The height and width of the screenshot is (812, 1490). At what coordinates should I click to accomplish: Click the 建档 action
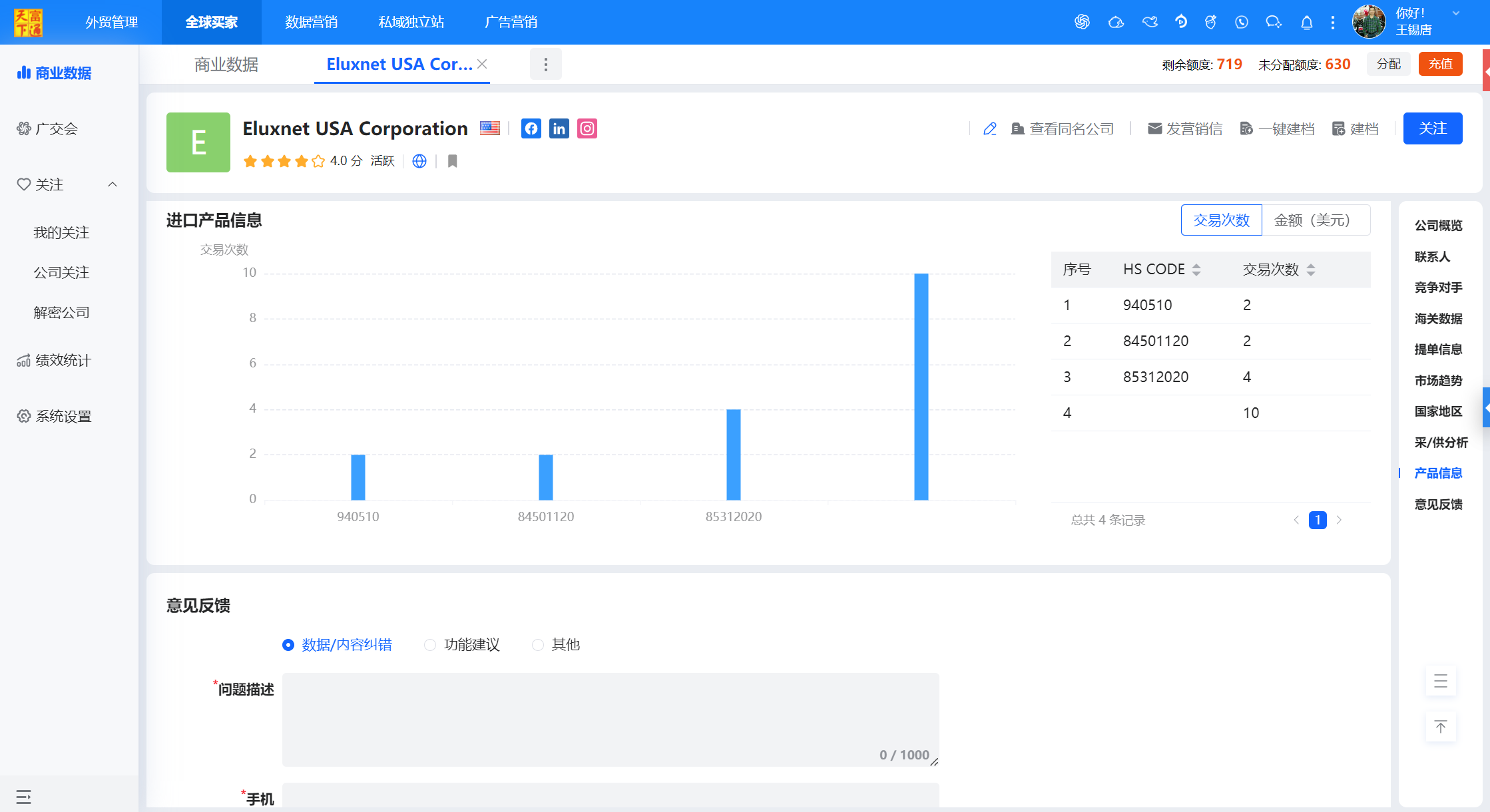pos(1356,128)
